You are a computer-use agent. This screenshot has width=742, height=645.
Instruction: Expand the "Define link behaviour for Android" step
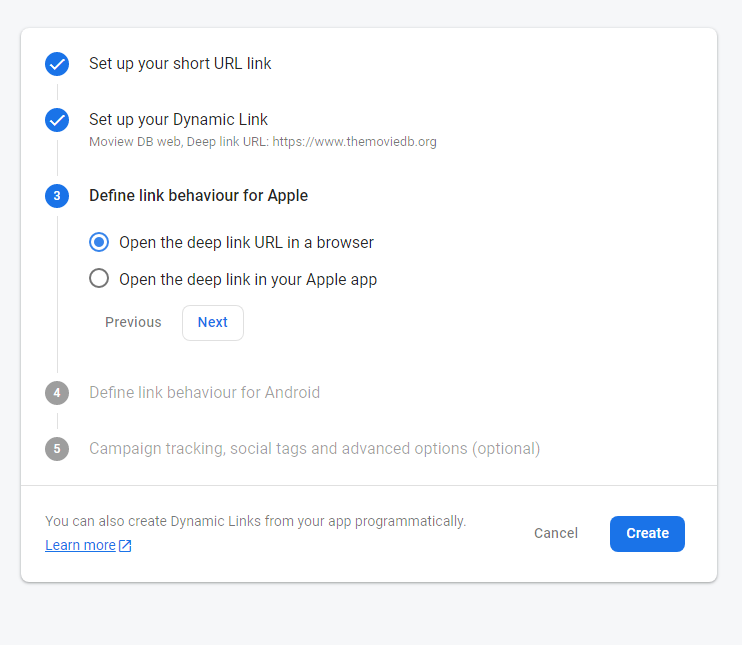point(204,393)
